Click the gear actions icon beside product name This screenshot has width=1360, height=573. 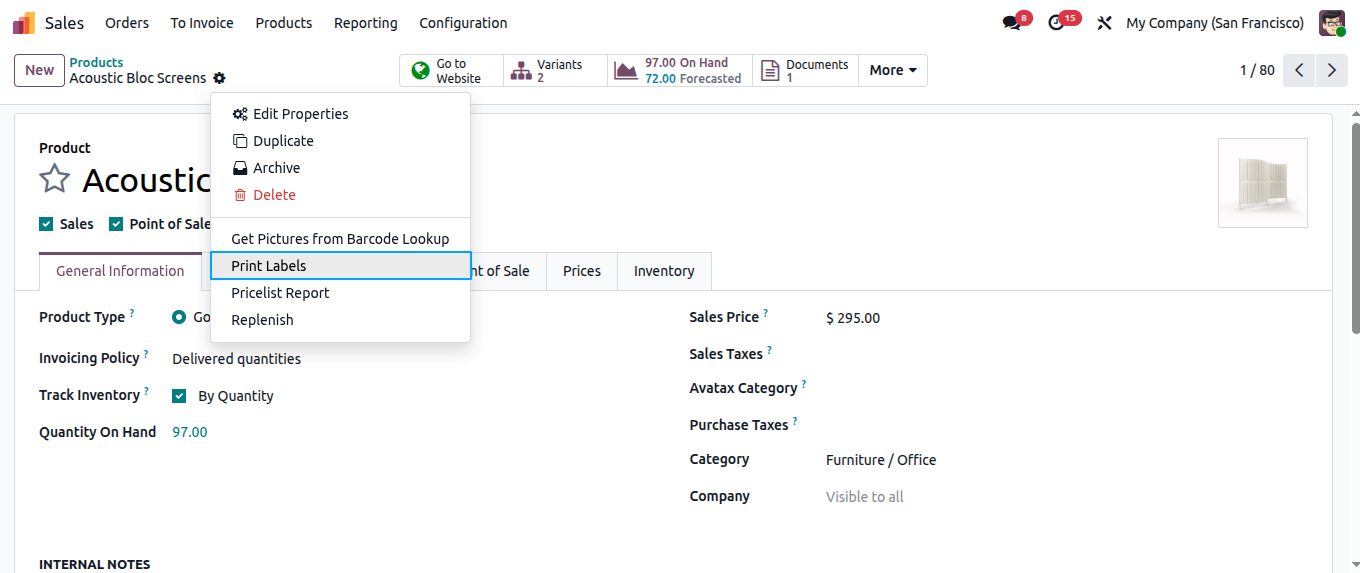point(219,78)
